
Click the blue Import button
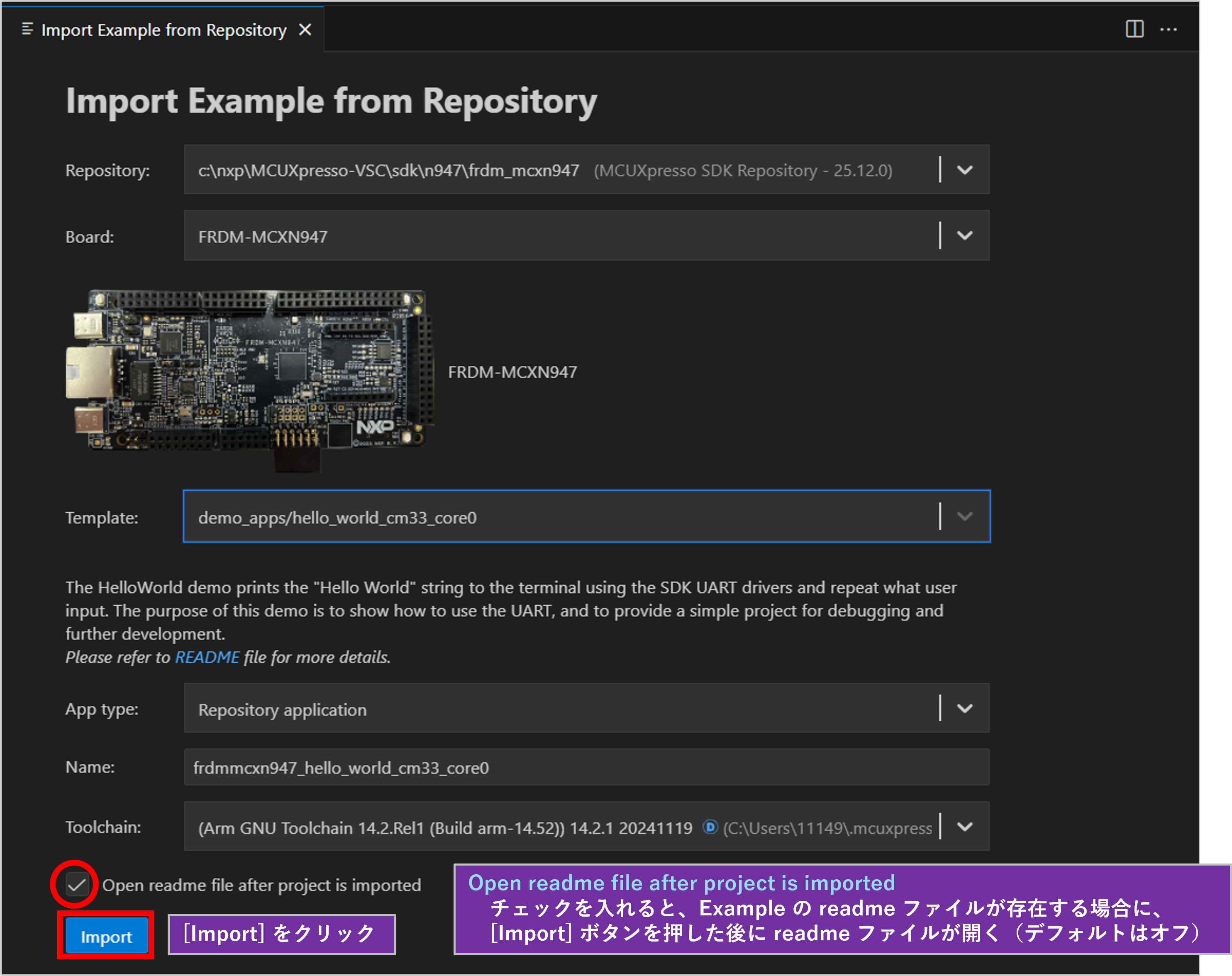(x=106, y=936)
